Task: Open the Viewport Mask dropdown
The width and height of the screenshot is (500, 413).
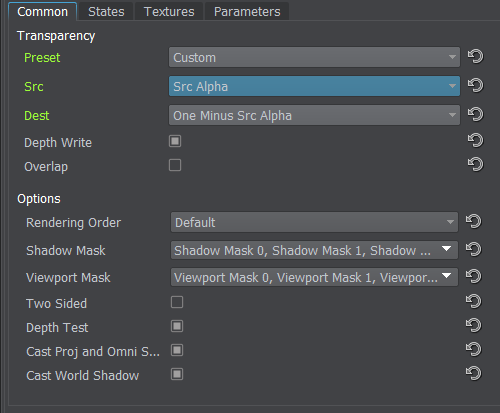Action: (x=314, y=277)
